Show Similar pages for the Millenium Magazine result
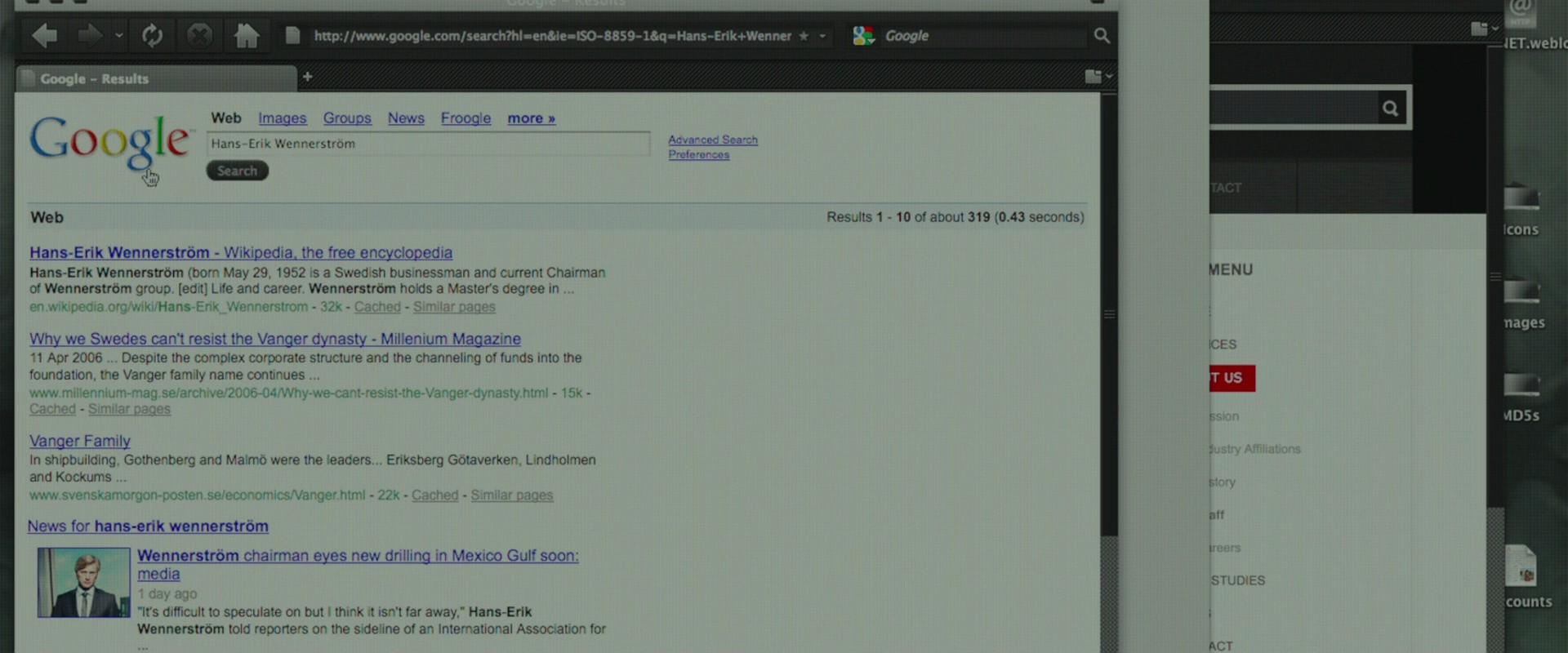This screenshot has height=653, width=1568. (x=129, y=409)
